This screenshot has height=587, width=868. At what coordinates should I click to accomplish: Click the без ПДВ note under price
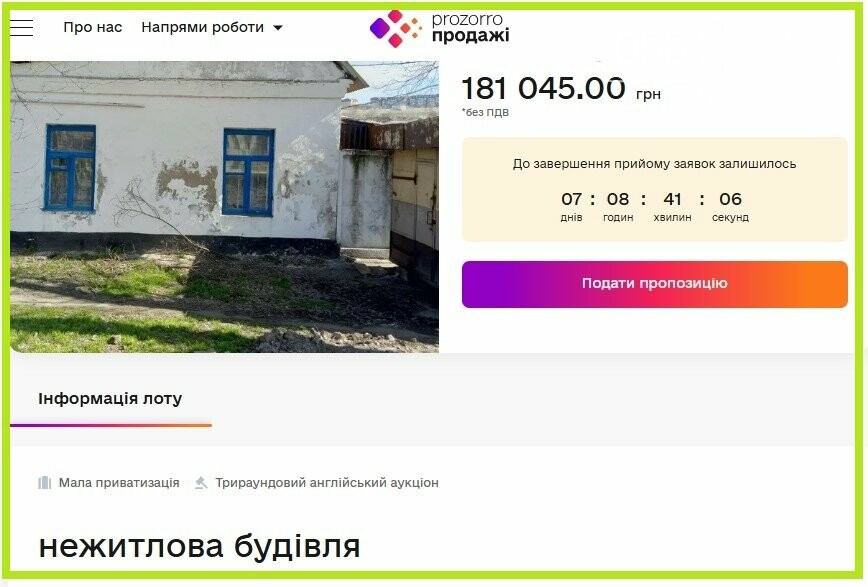pyautogui.click(x=485, y=112)
